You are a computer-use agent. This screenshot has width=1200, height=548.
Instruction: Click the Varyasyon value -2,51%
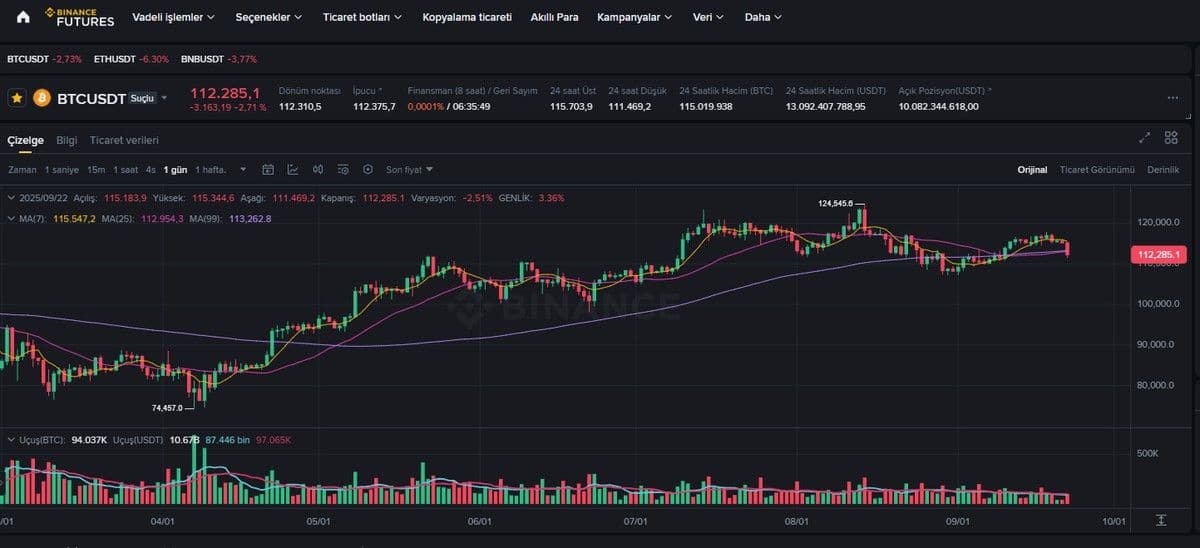(x=477, y=198)
